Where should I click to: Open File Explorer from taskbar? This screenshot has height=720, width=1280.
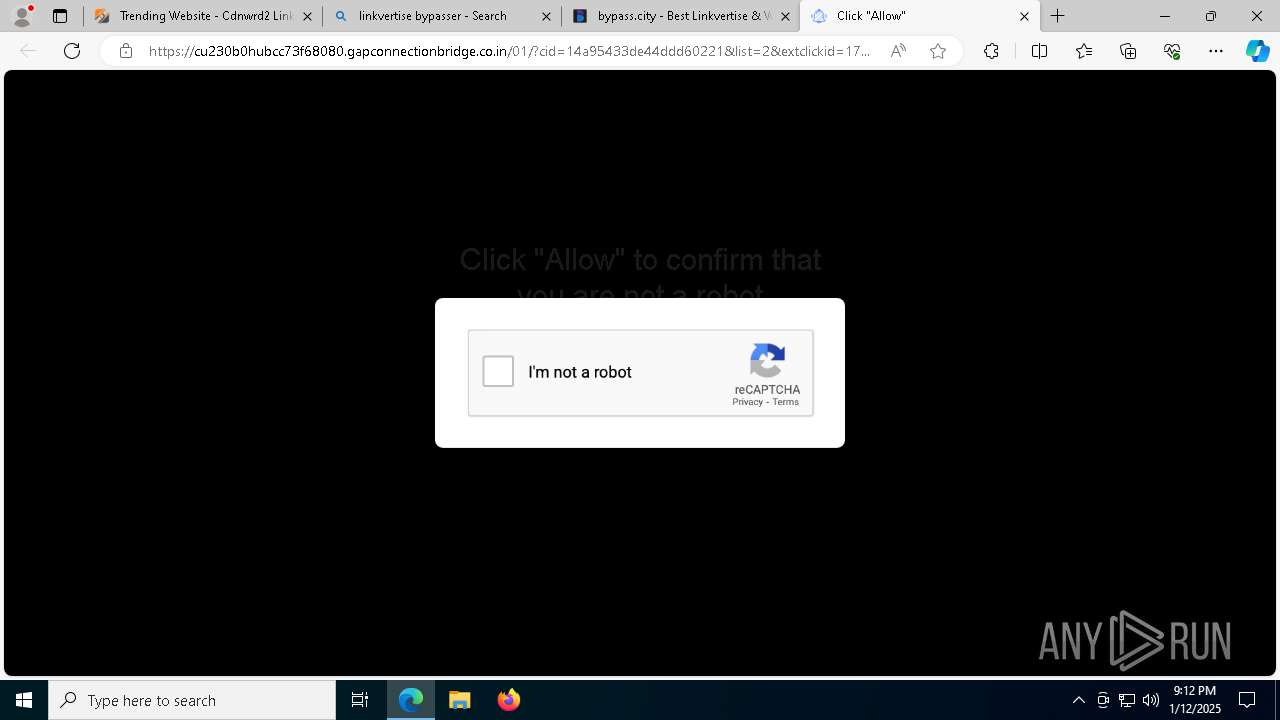coord(460,700)
